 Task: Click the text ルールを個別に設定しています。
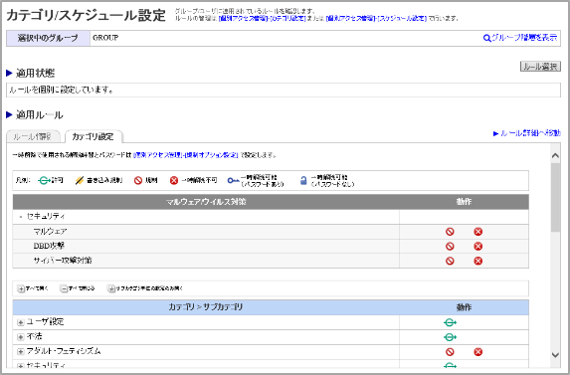click(x=61, y=90)
